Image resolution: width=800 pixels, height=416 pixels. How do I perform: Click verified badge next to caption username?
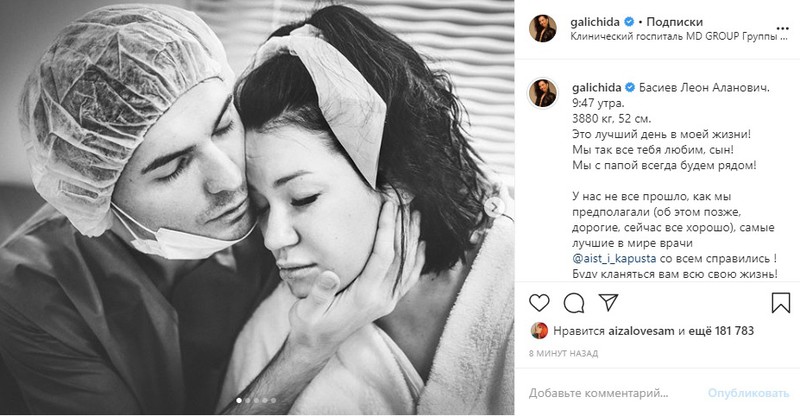point(630,88)
